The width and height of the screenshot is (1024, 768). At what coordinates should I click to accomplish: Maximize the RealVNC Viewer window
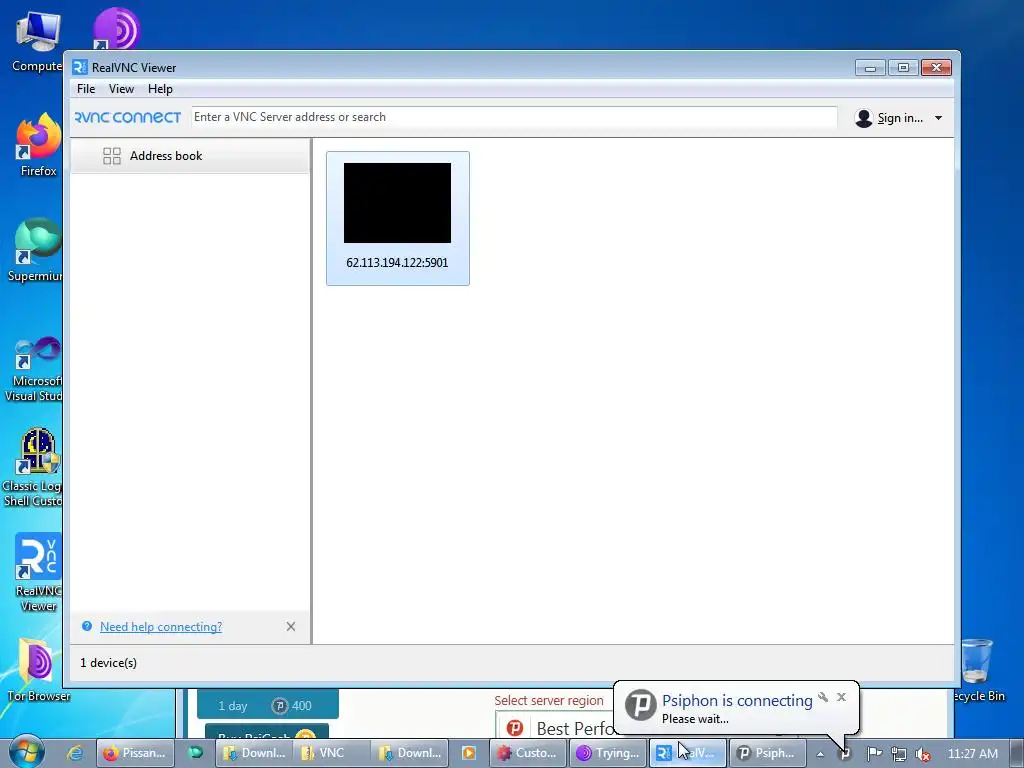903,68
